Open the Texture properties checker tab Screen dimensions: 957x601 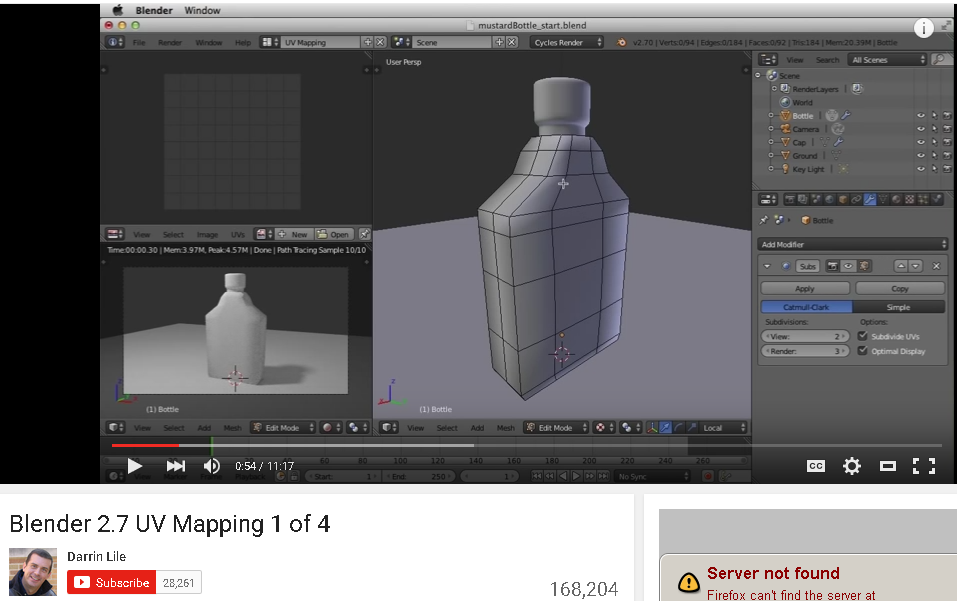click(x=909, y=200)
